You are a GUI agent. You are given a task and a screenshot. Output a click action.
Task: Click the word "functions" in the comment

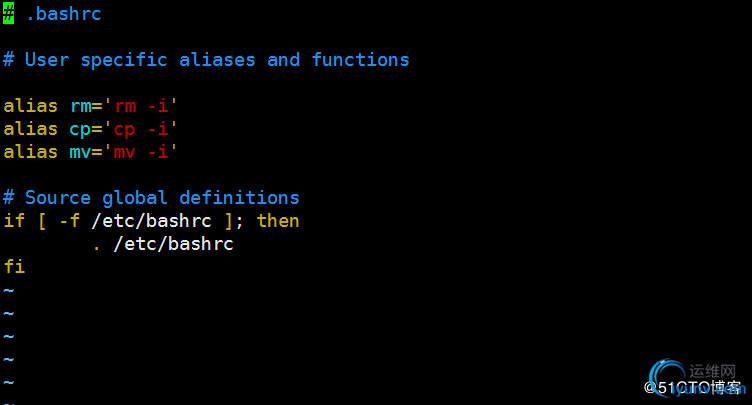tap(360, 60)
